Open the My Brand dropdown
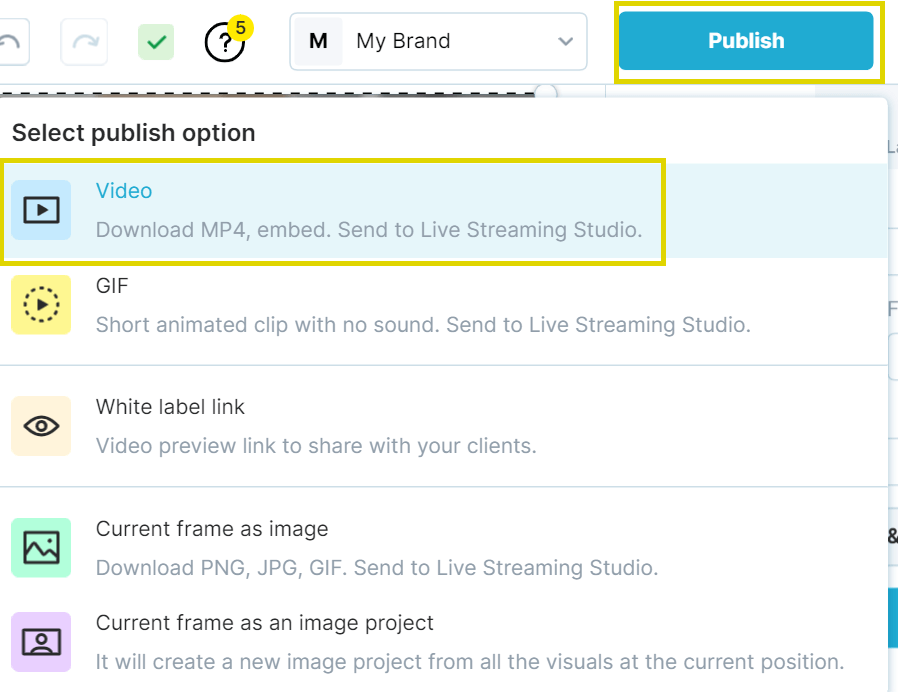 pyautogui.click(x=438, y=42)
